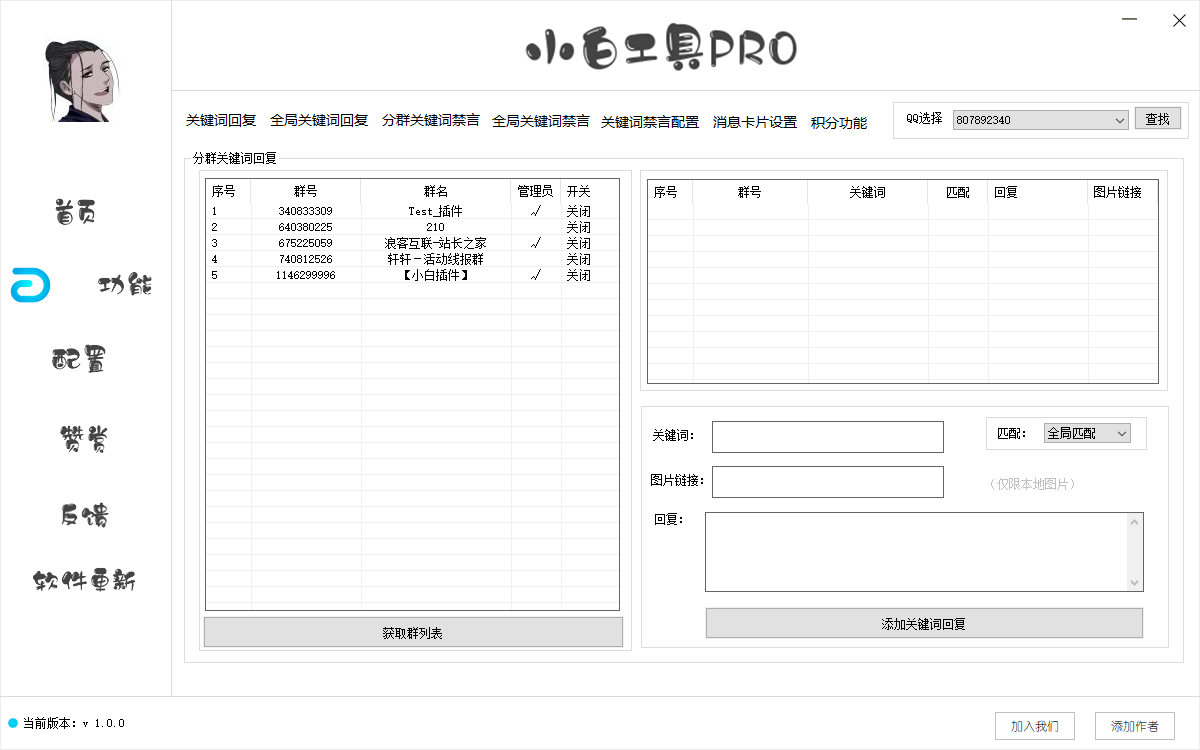Switch to the 全局关键词回复 tab

pos(318,121)
